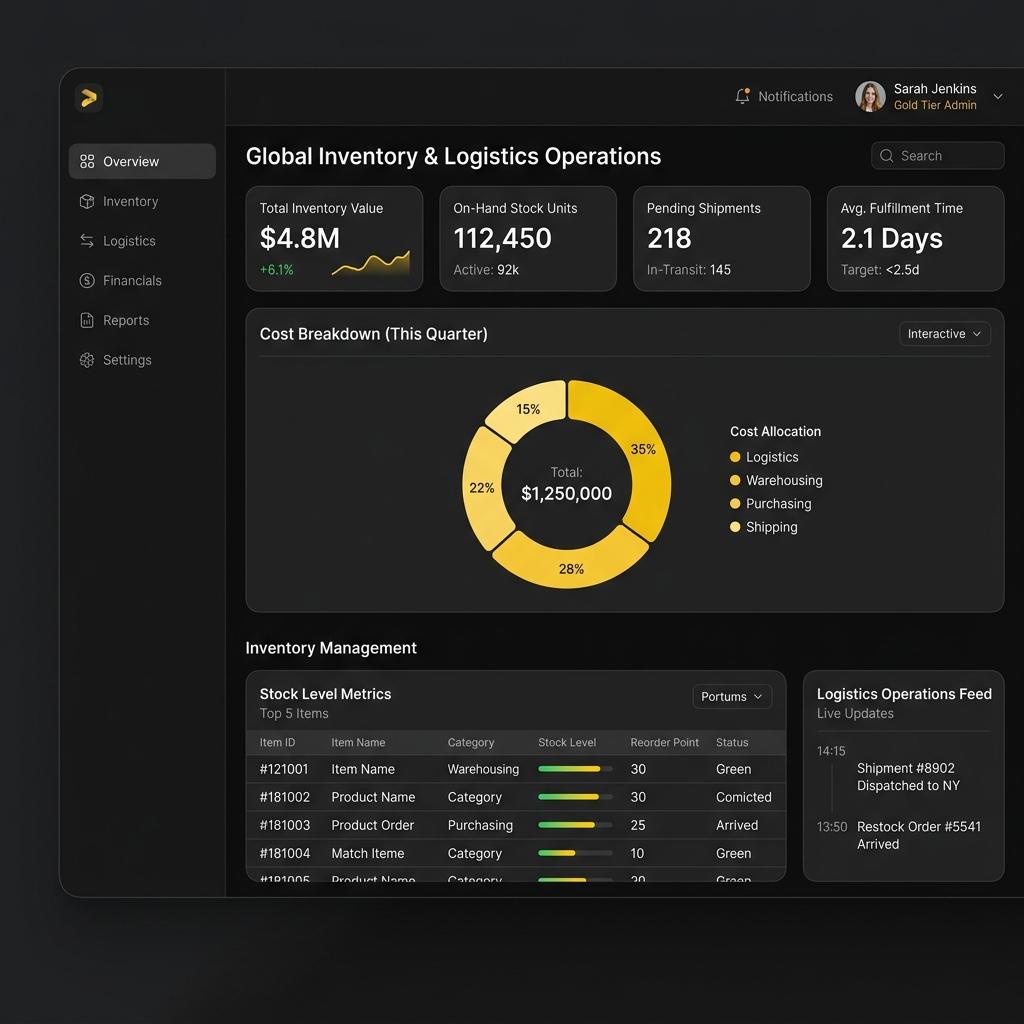Click the Match Iteme name cell
Image resolution: width=1024 pixels, height=1024 pixels.
pos(368,854)
